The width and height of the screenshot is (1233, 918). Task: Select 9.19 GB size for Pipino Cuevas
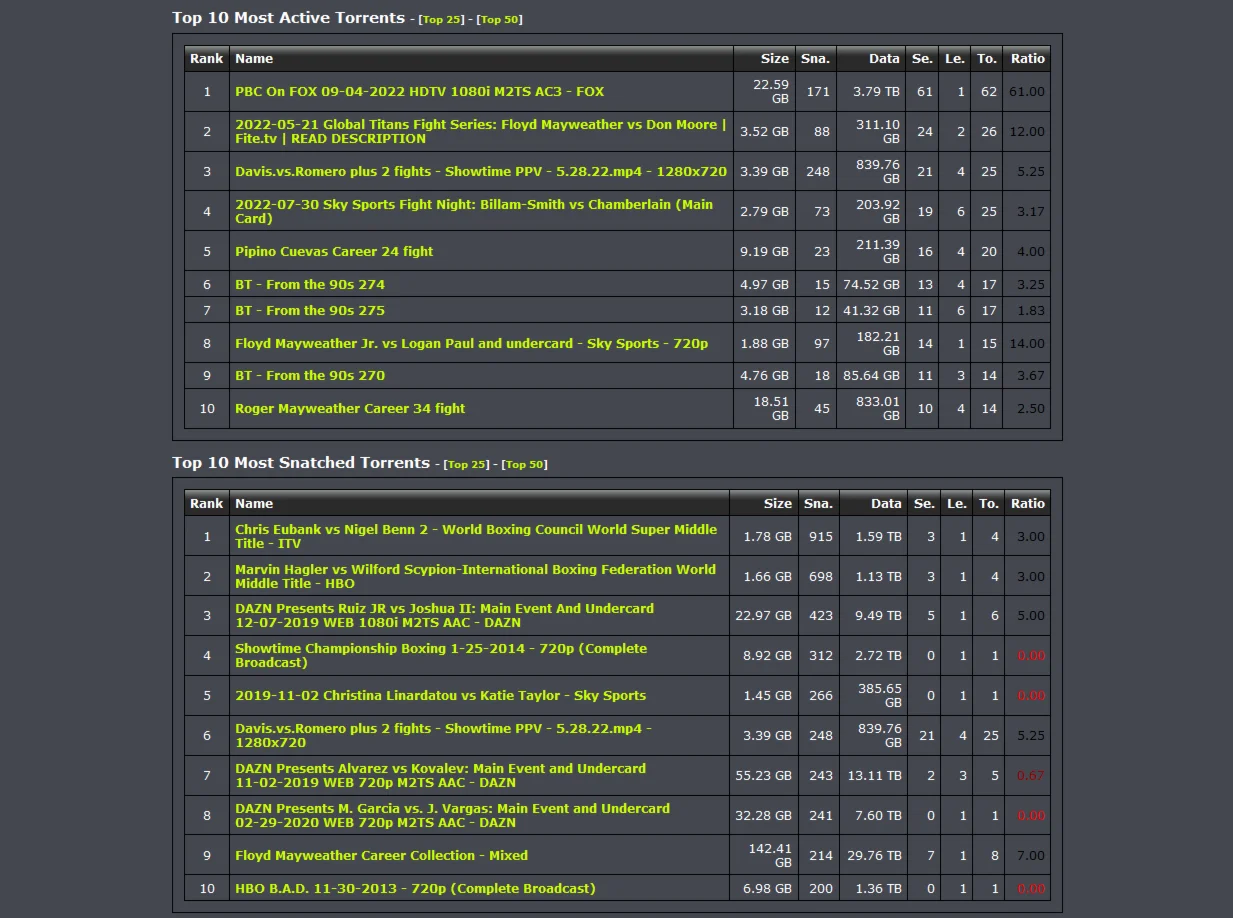pyautogui.click(x=764, y=251)
